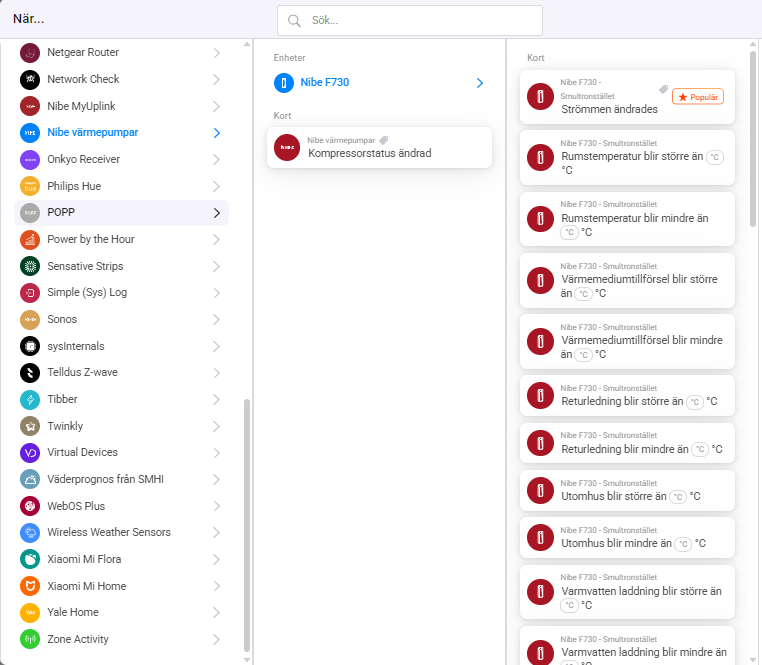Click the Xiaomi Mi Flora icon
The image size is (762, 665).
30,559
